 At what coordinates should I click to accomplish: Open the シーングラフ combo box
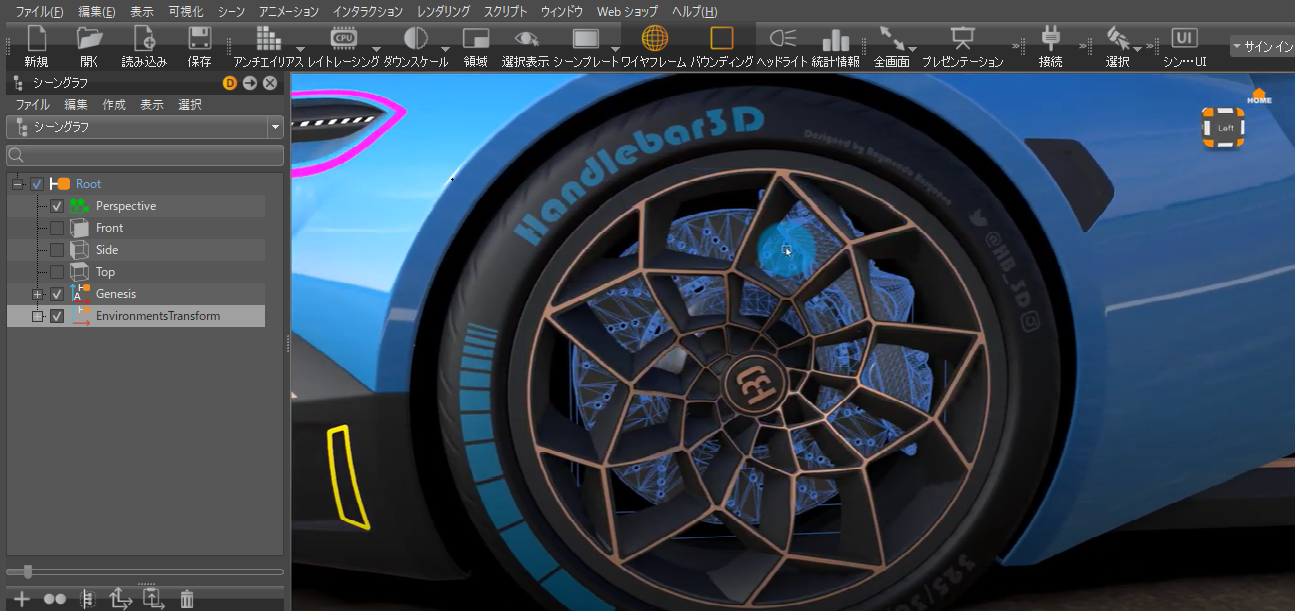(x=145, y=127)
